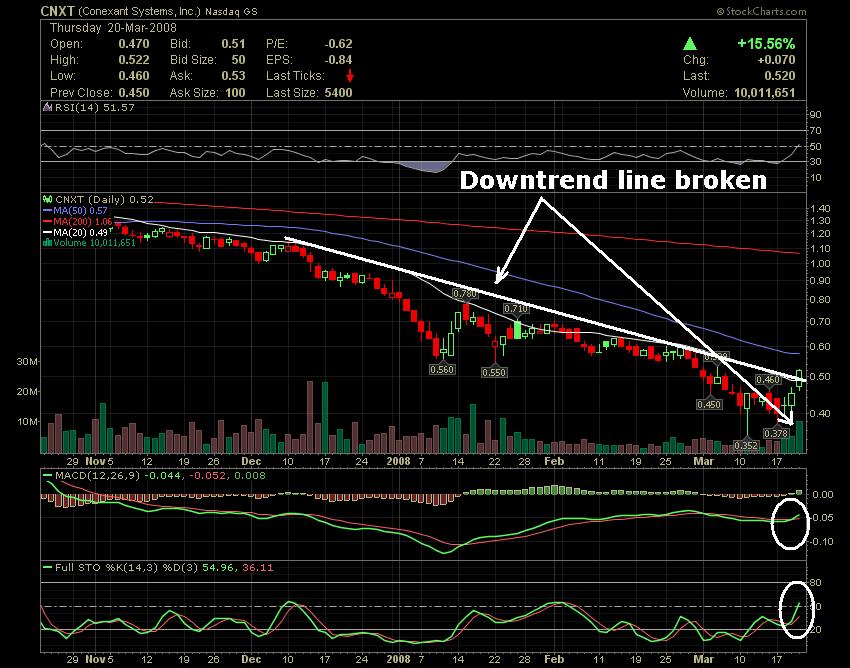Click the '2008' date label under price panel

[x=398, y=461]
